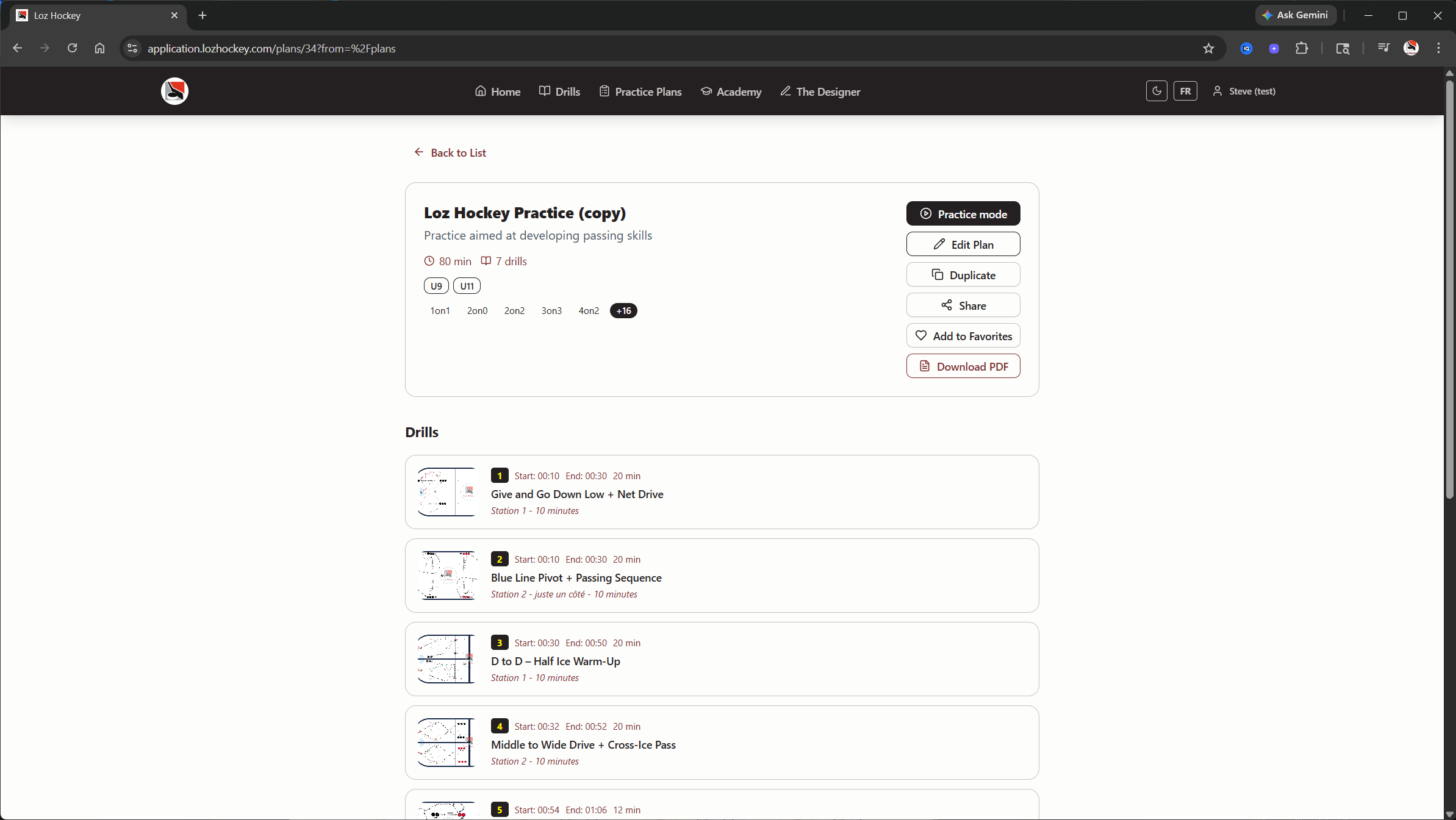Toggle dark mode with the moon icon
This screenshot has width=1456, height=820.
click(x=1156, y=91)
